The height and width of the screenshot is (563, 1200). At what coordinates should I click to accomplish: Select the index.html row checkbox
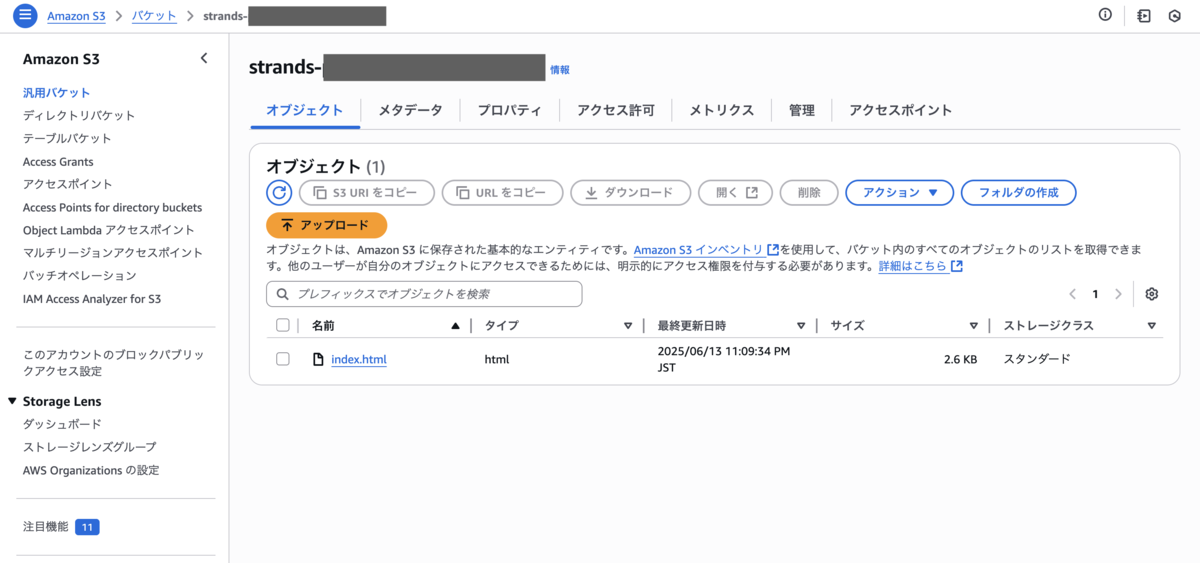pos(283,359)
